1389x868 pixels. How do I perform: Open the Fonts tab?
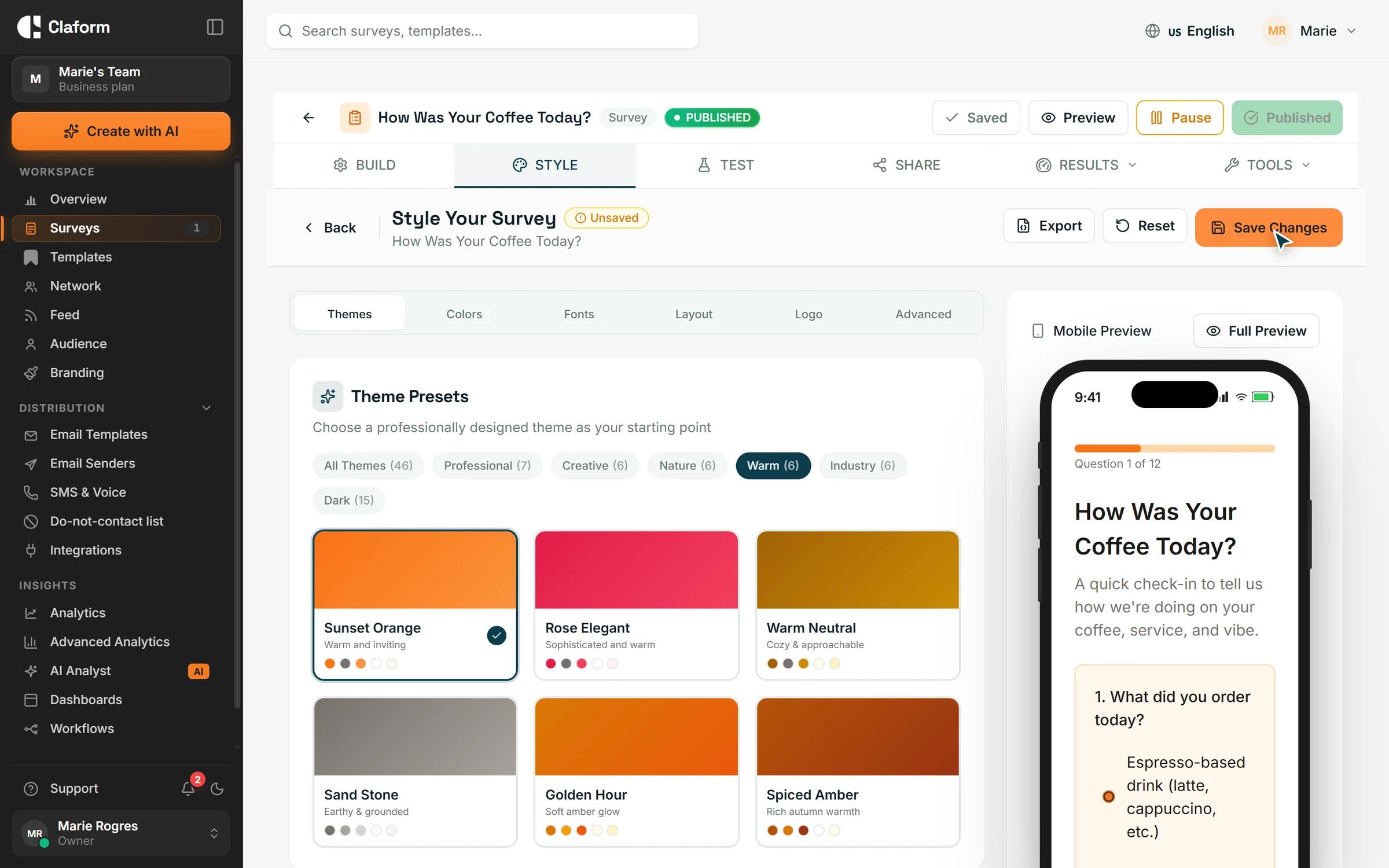579,314
